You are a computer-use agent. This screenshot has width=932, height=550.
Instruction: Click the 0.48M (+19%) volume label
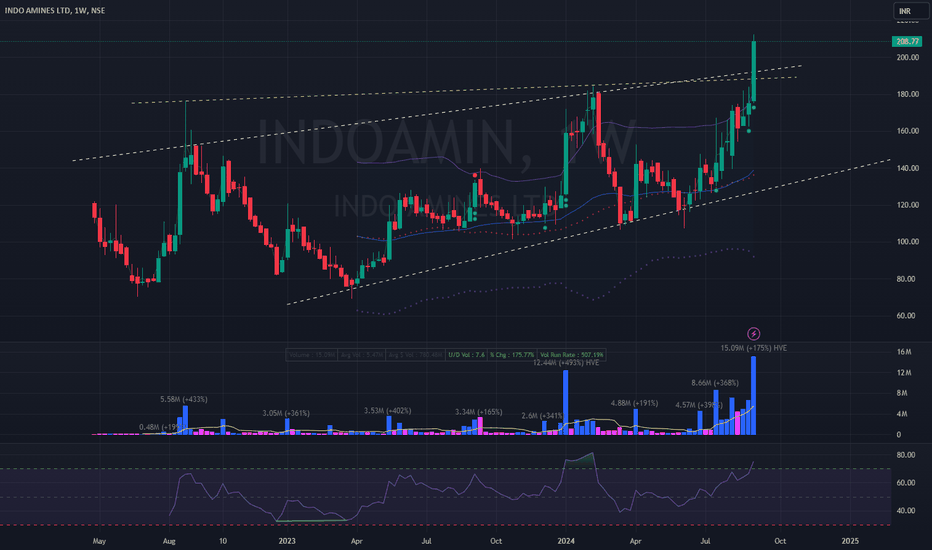pos(158,427)
